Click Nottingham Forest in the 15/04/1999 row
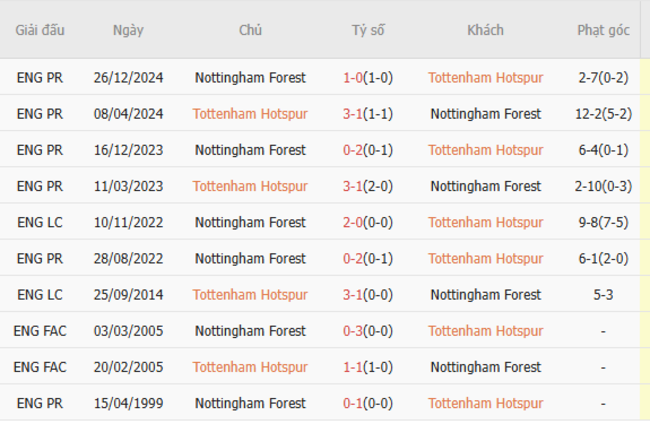The height and width of the screenshot is (424, 650). point(250,403)
